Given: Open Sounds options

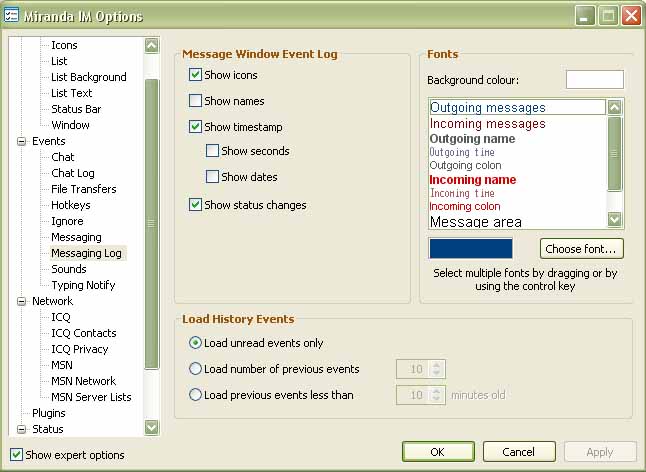Looking at the screenshot, I should tap(69, 269).
